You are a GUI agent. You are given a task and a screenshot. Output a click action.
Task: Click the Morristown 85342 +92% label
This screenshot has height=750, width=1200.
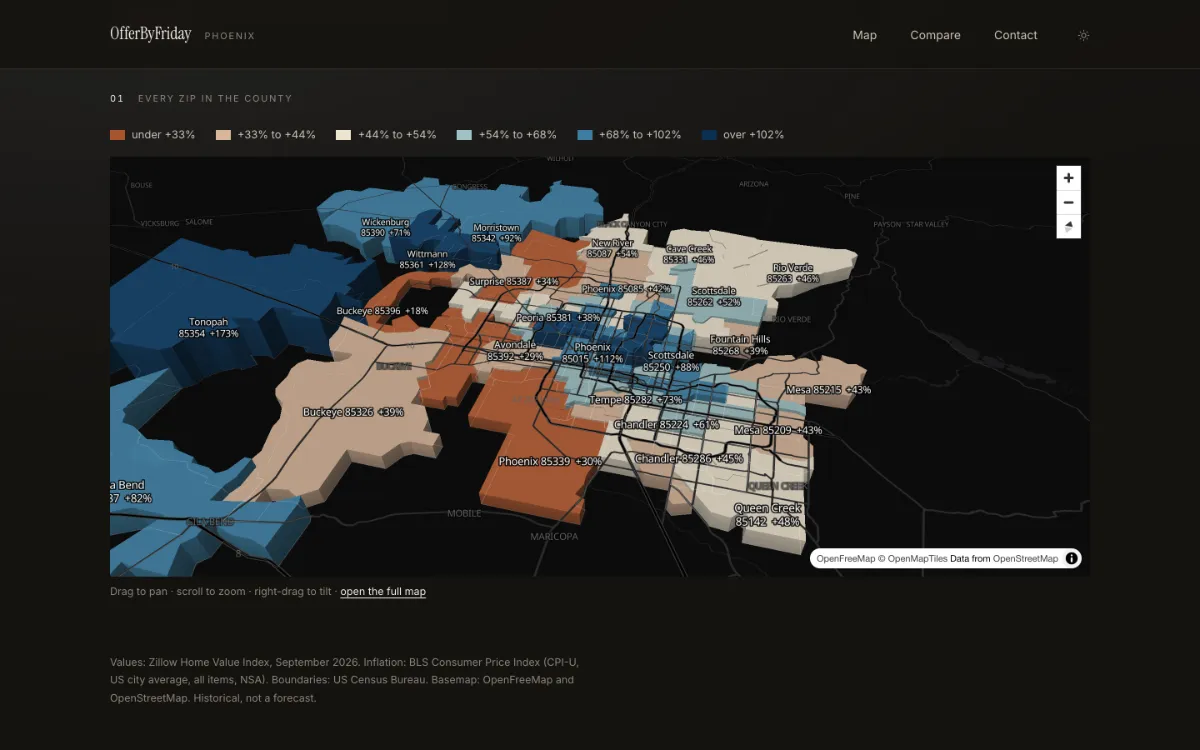pos(496,233)
